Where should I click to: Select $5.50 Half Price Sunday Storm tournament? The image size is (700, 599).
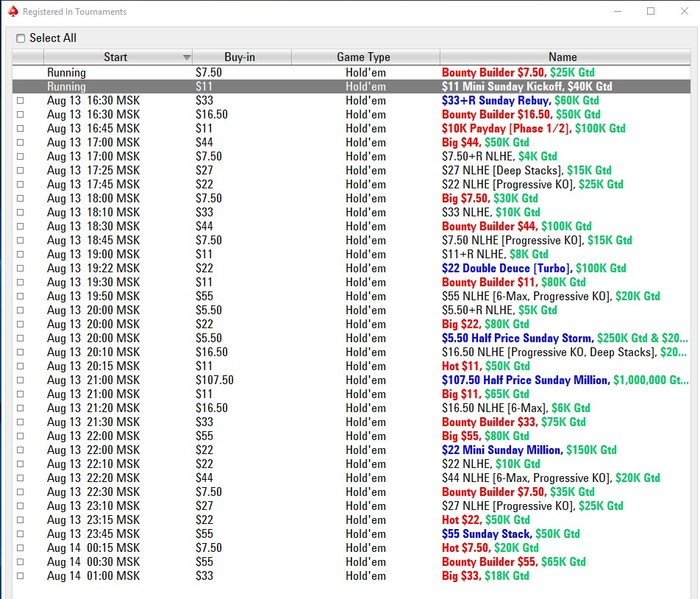pos(351,338)
